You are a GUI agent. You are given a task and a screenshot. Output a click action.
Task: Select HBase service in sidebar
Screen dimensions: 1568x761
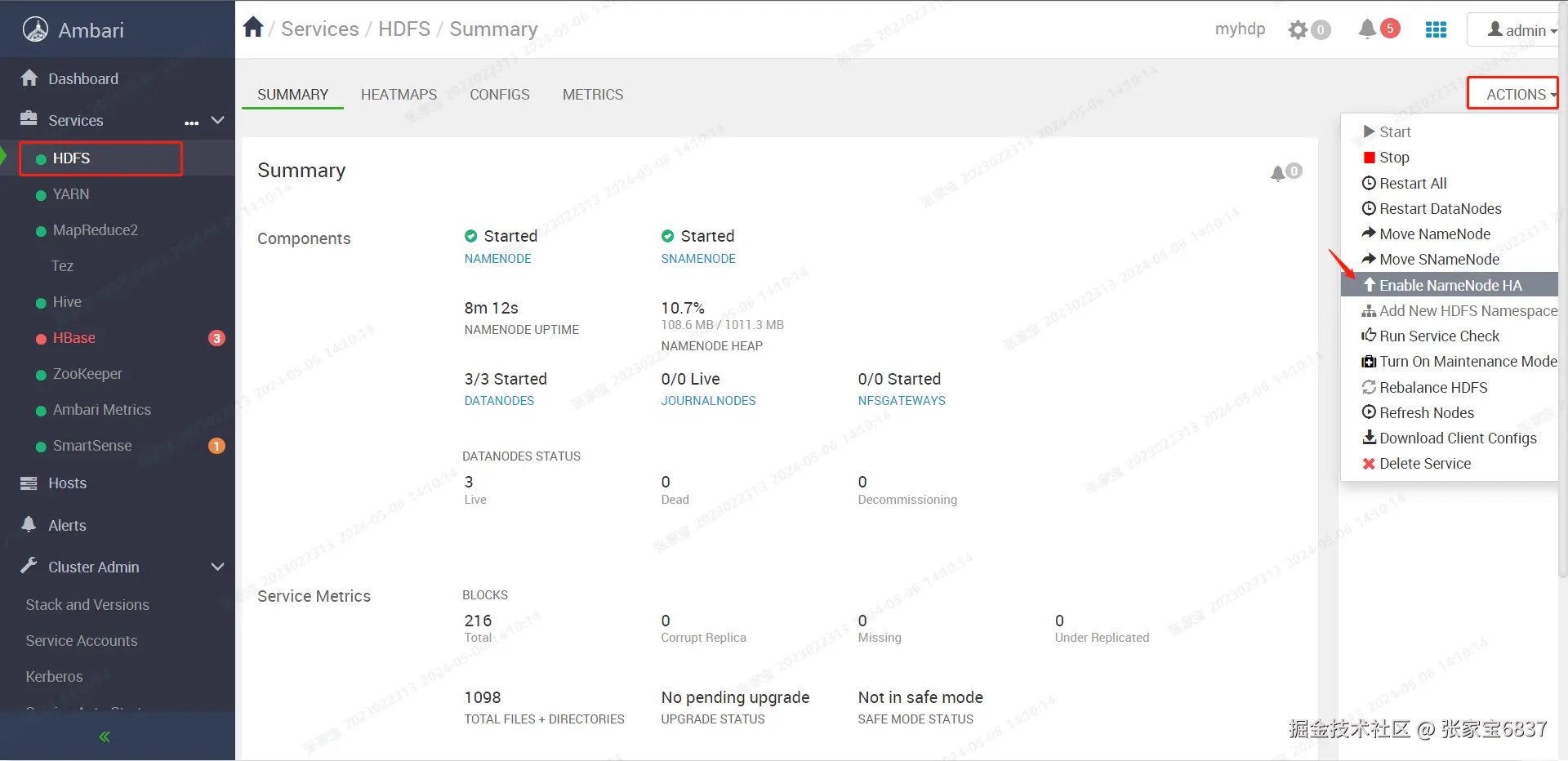tap(74, 338)
